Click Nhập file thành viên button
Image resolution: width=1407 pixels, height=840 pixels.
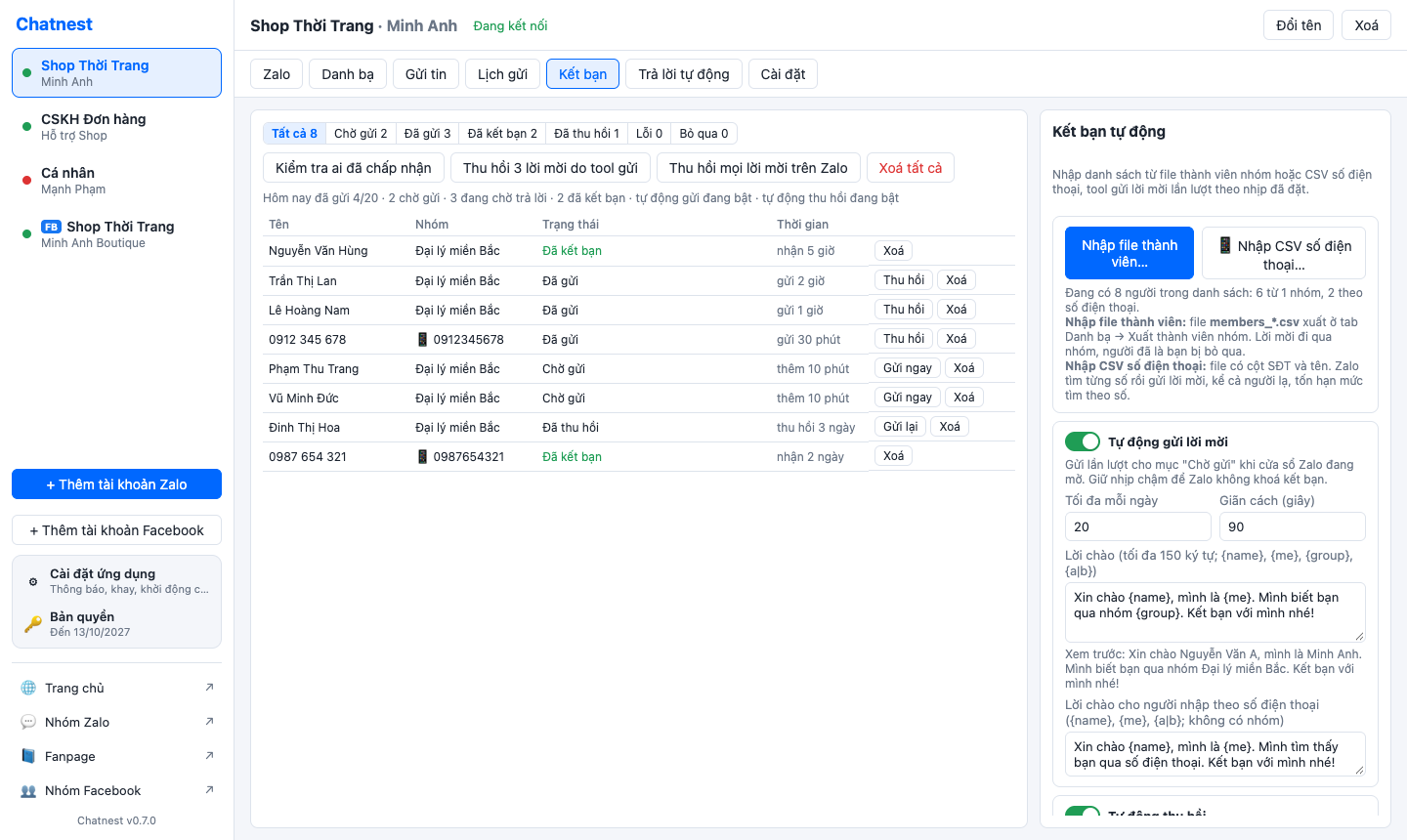[1130, 253]
